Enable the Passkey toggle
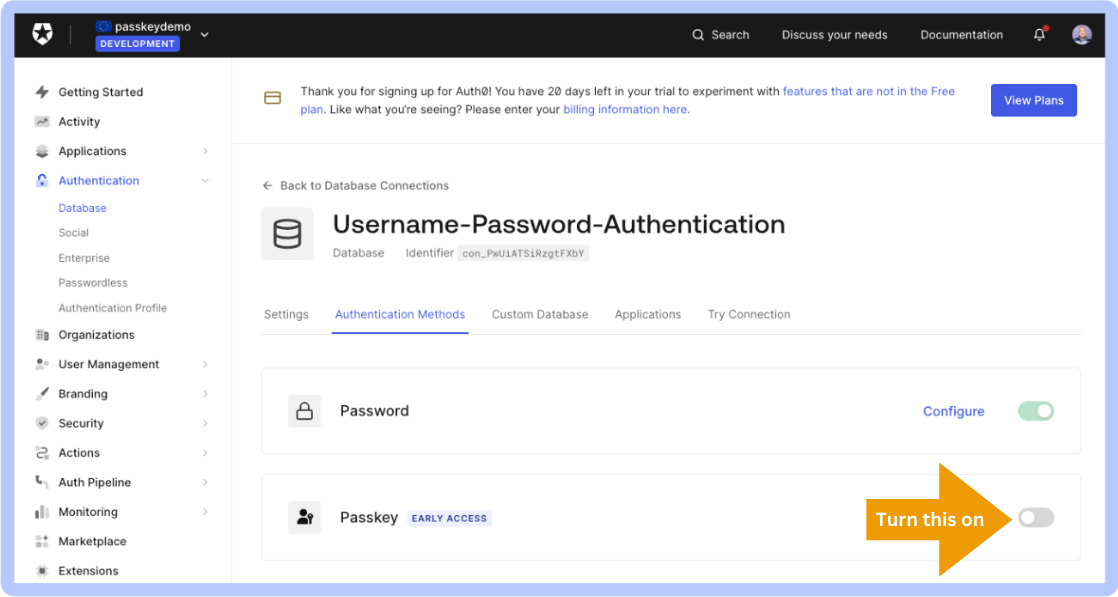The height and width of the screenshot is (597, 1118). tap(1036, 517)
